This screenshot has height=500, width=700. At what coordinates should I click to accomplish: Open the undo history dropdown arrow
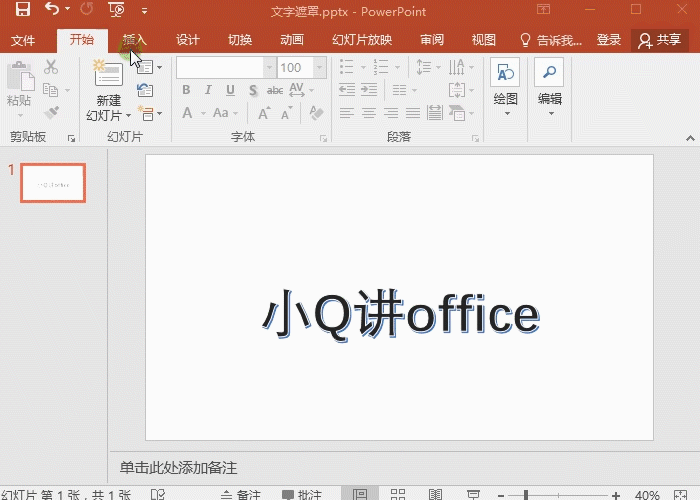click(67, 9)
